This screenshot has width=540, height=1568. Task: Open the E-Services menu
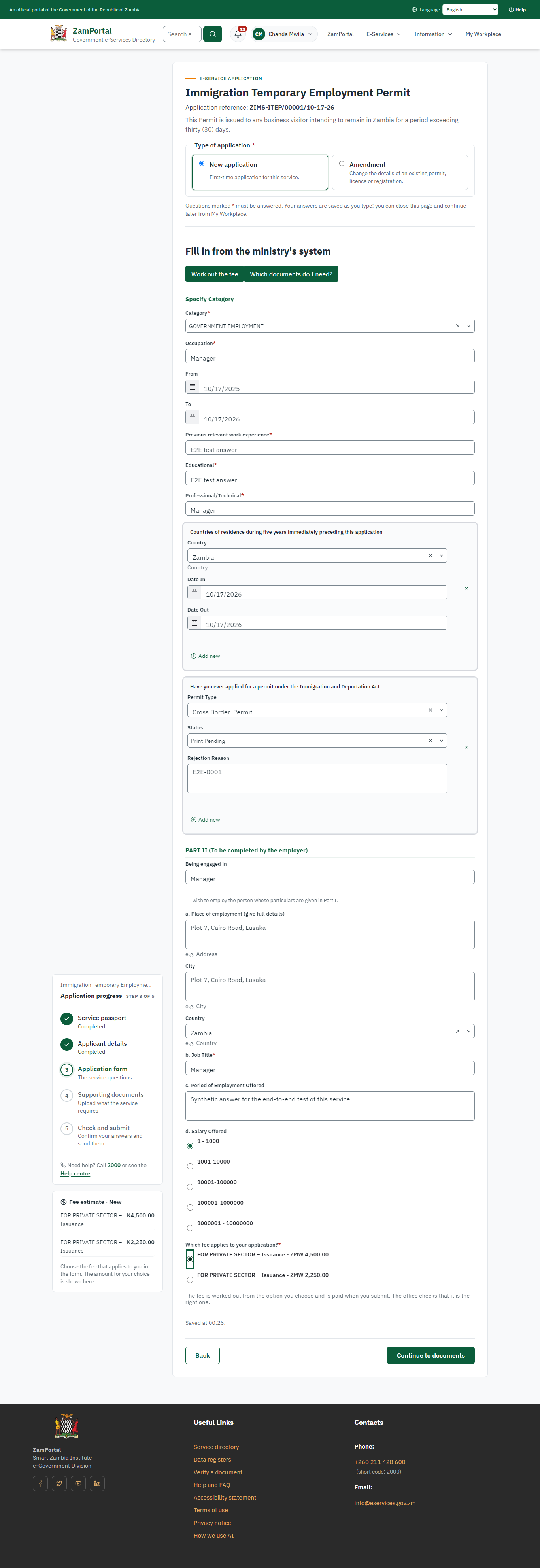pyautogui.click(x=383, y=34)
